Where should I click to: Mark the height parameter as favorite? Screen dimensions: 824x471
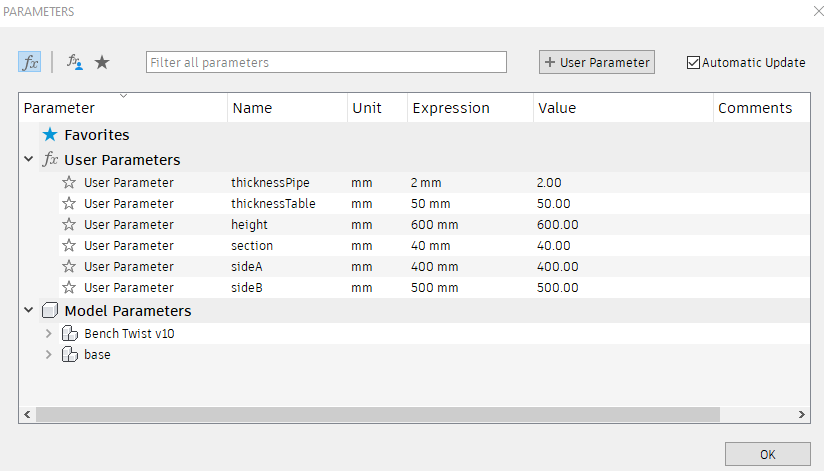point(69,224)
